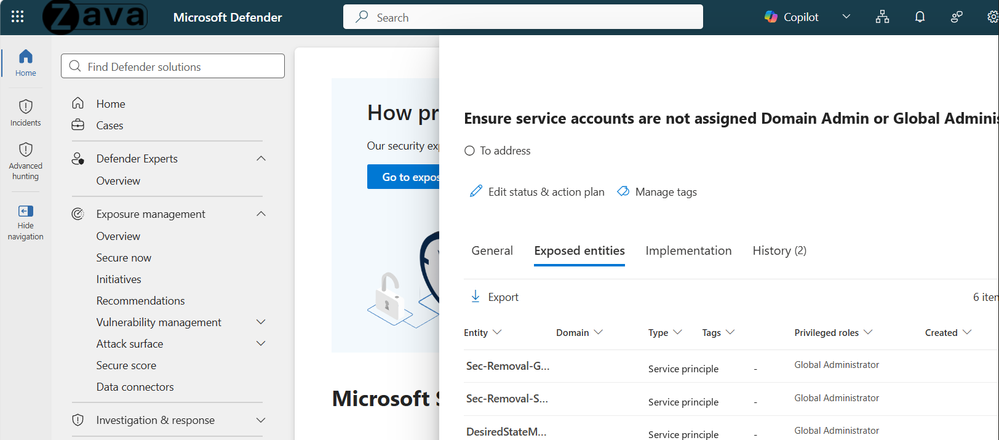Open the app launcher grid icon

[x=18, y=17]
